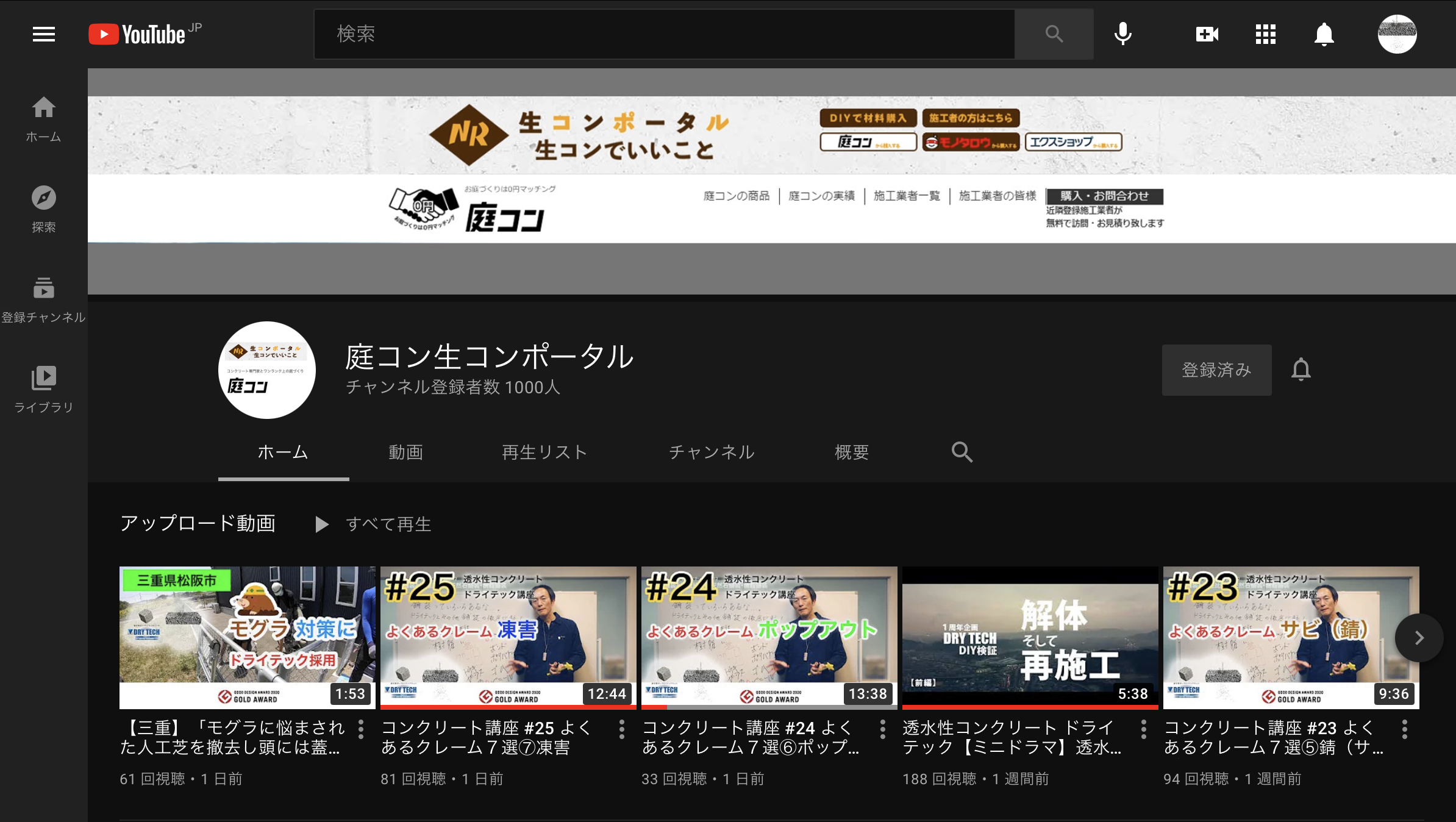Open the YouTube apps grid icon
1456x822 pixels.
tap(1266, 34)
